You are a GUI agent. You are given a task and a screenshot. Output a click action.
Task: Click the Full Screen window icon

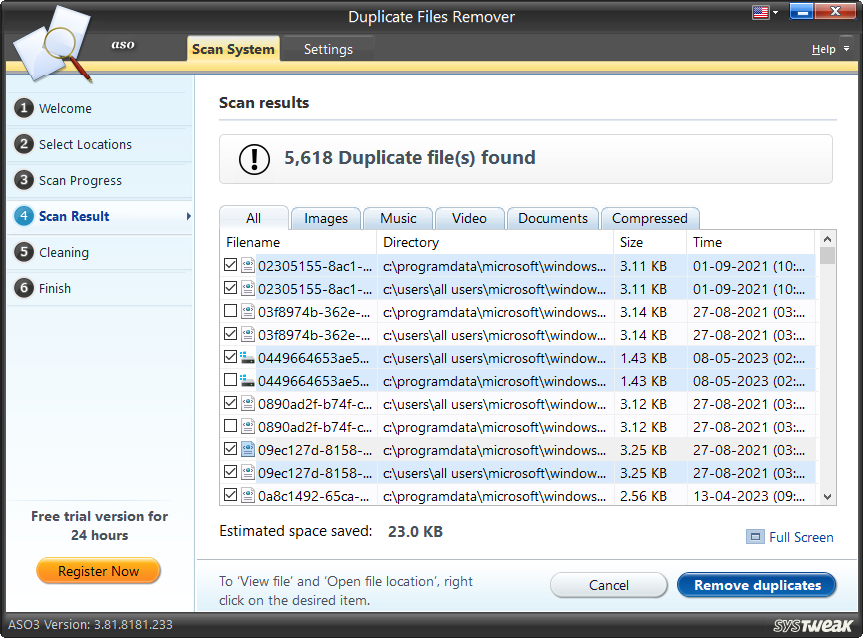(x=758, y=537)
